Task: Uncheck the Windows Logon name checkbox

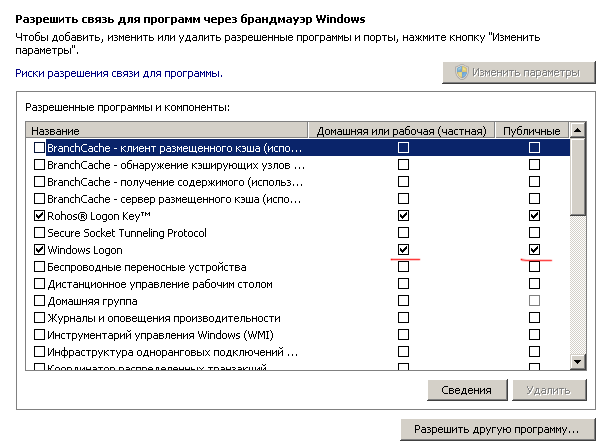Action: pyautogui.click(x=39, y=250)
